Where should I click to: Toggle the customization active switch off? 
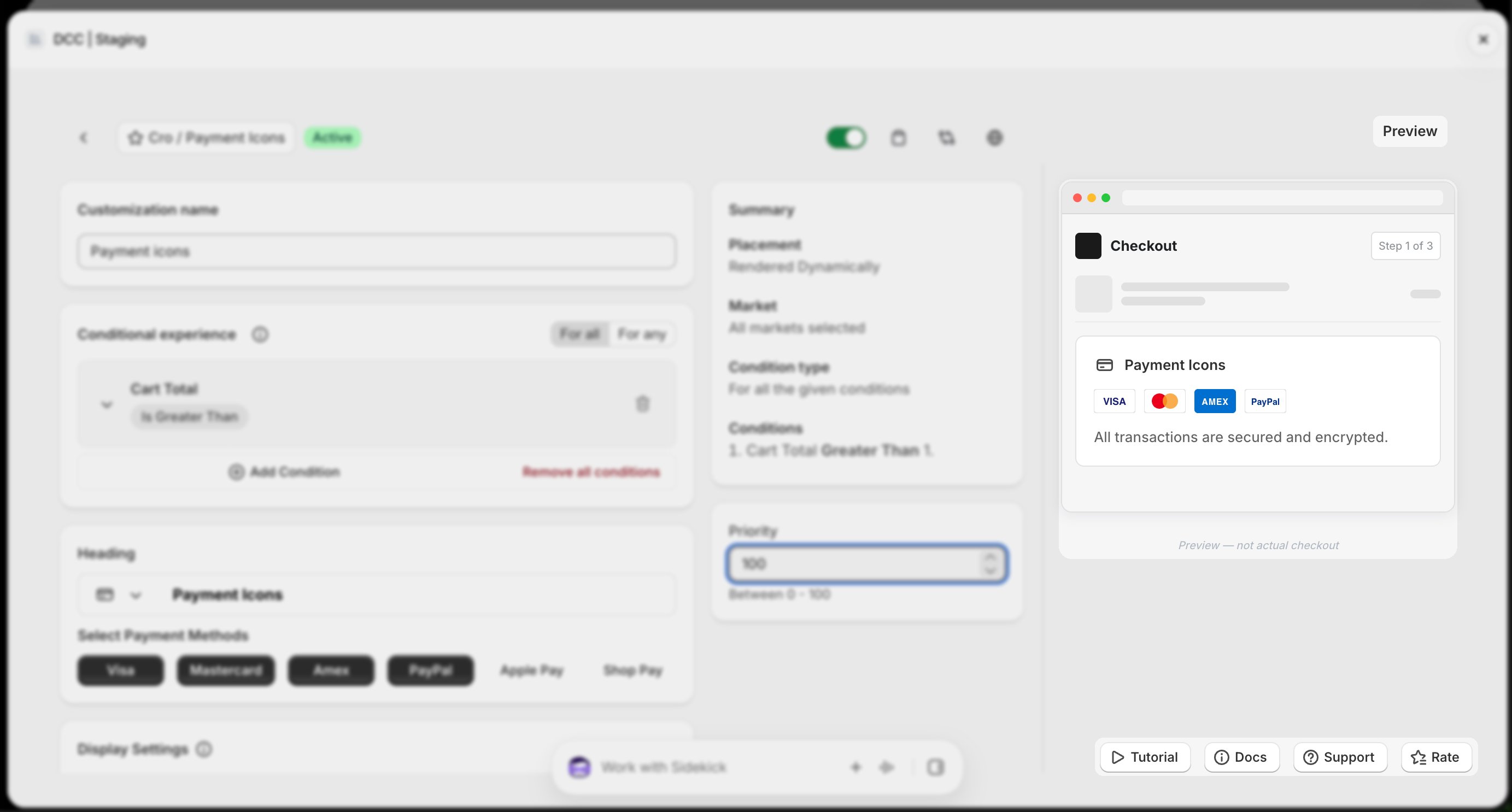coord(846,138)
